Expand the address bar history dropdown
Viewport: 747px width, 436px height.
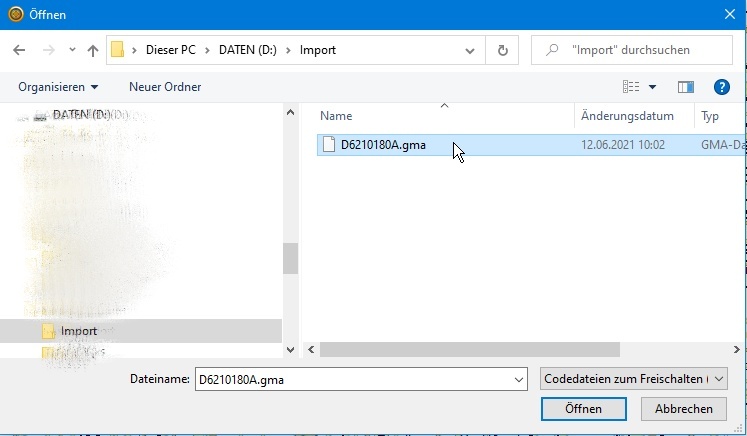471,50
